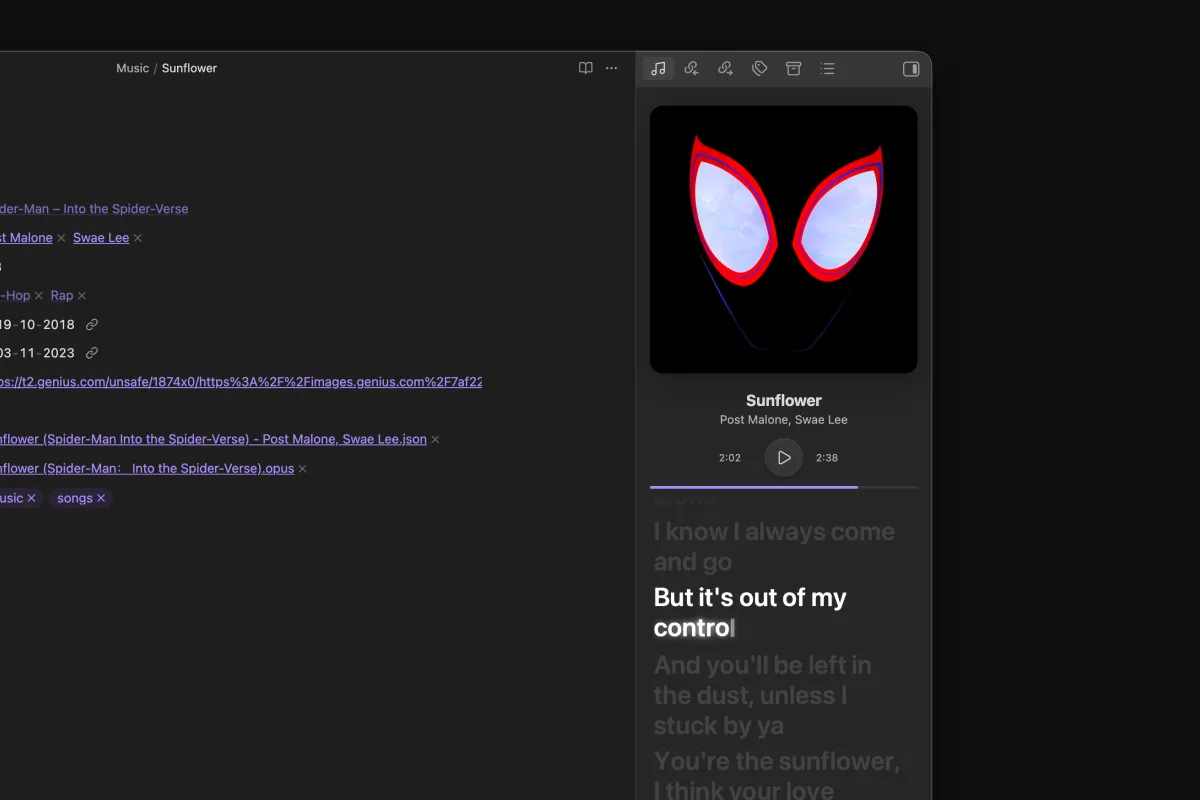The image size is (1200, 800).
Task: Click the Sunflower breadcrumb title
Action: click(x=189, y=68)
